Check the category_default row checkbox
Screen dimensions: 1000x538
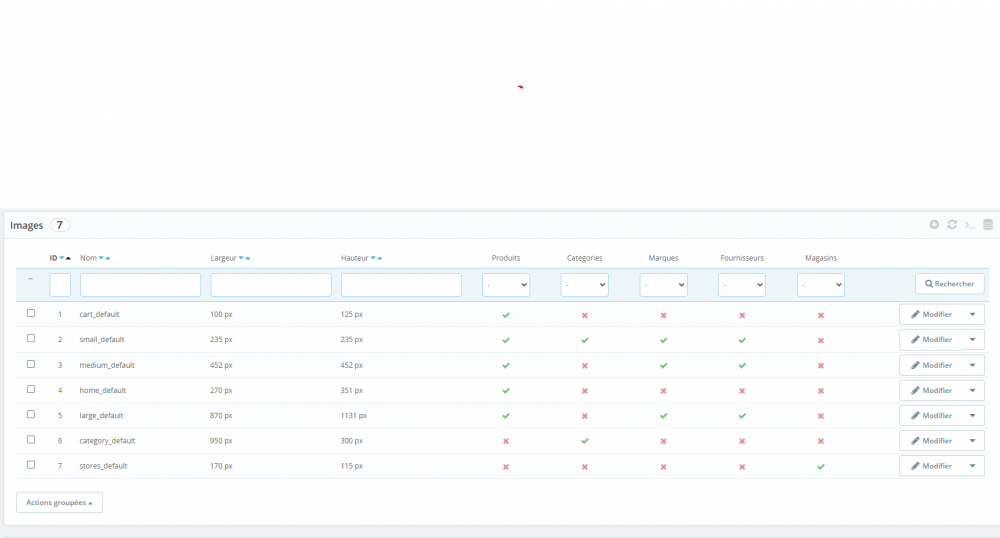coord(31,439)
